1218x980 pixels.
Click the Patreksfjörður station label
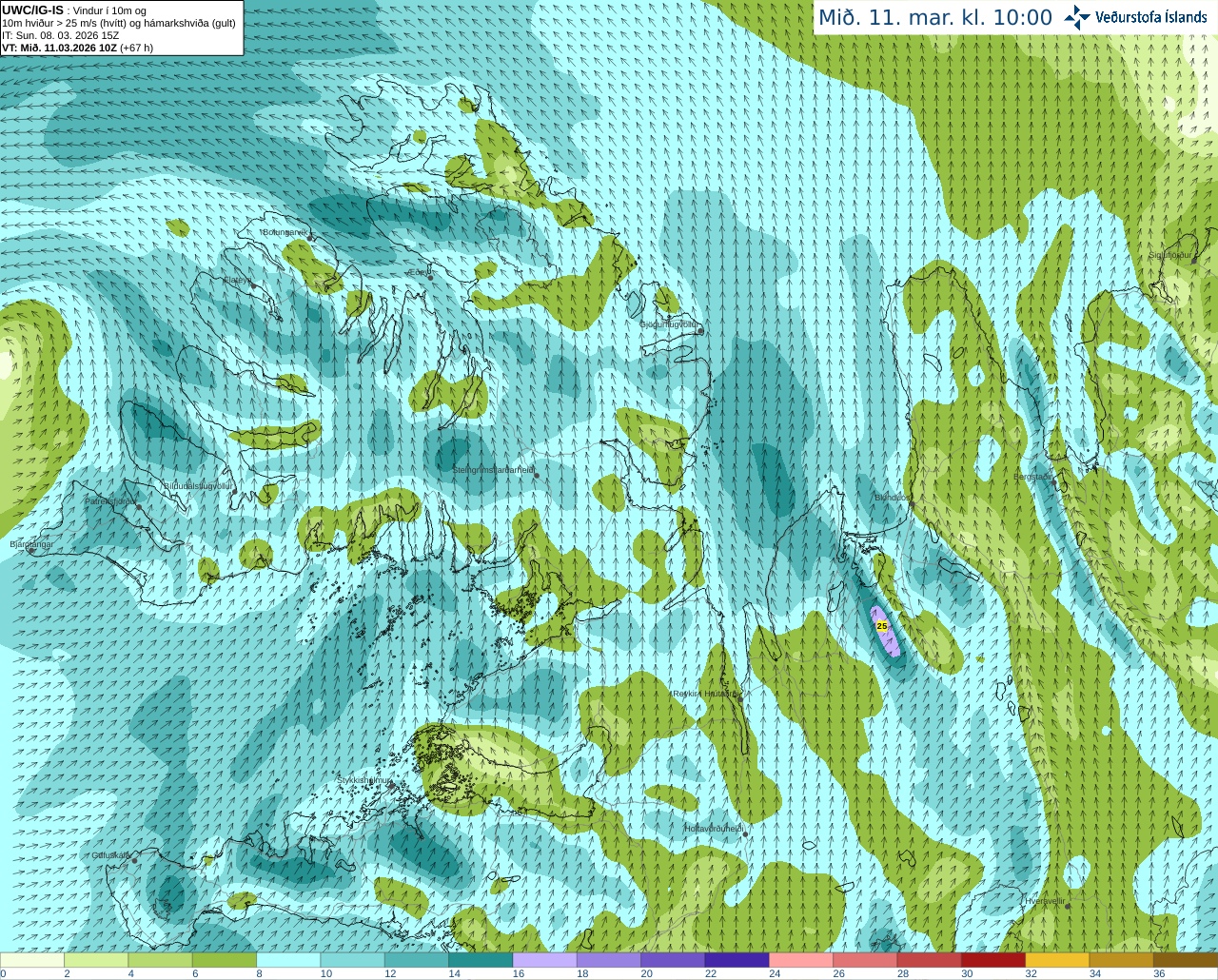pos(110,500)
